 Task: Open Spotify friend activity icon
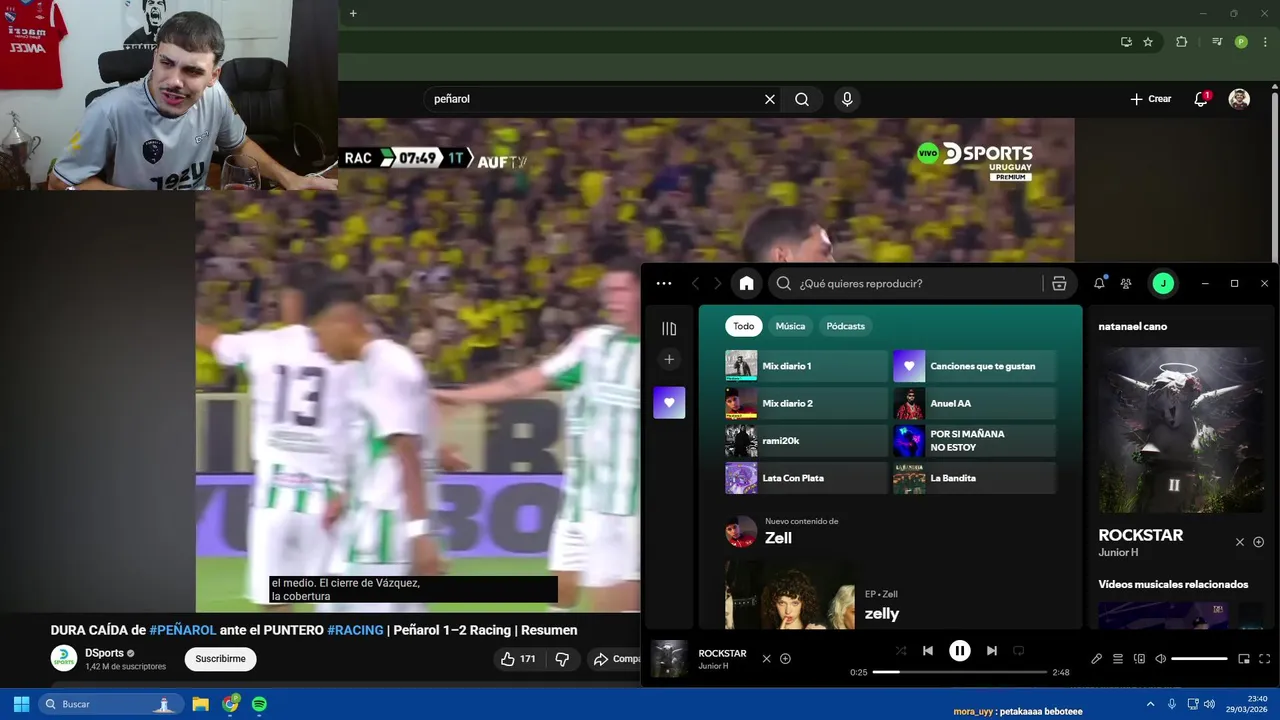[x=1126, y=284]
